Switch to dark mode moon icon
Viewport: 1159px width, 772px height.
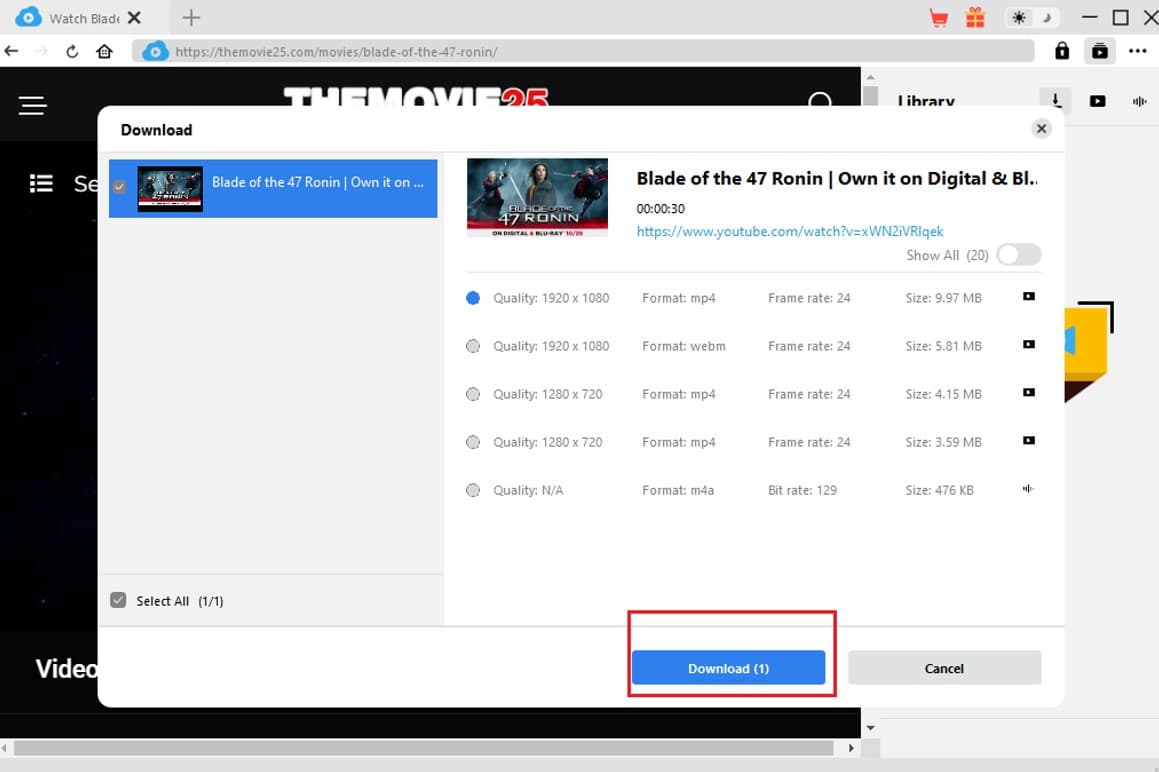coord(1047,18)
